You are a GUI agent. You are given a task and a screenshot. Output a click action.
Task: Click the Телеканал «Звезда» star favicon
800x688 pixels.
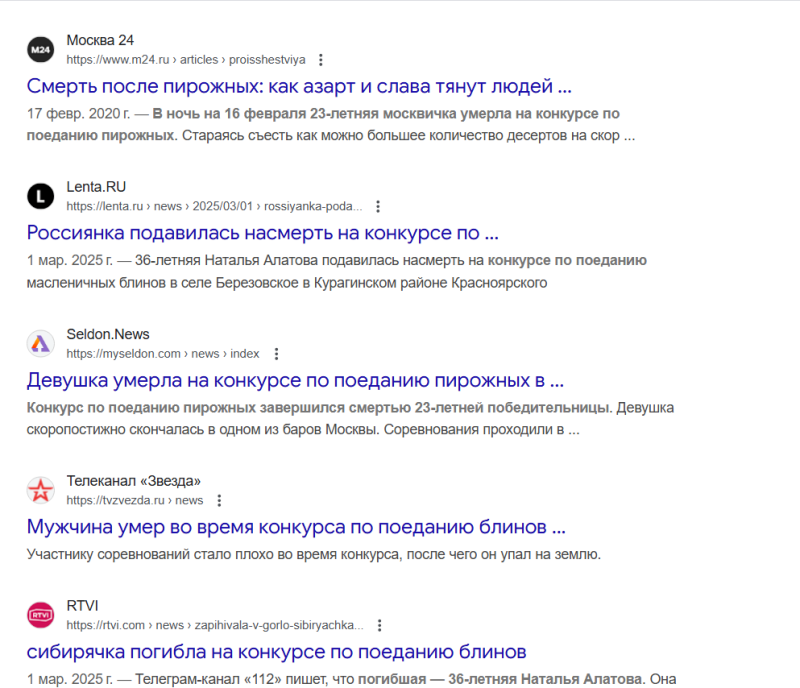40,490
